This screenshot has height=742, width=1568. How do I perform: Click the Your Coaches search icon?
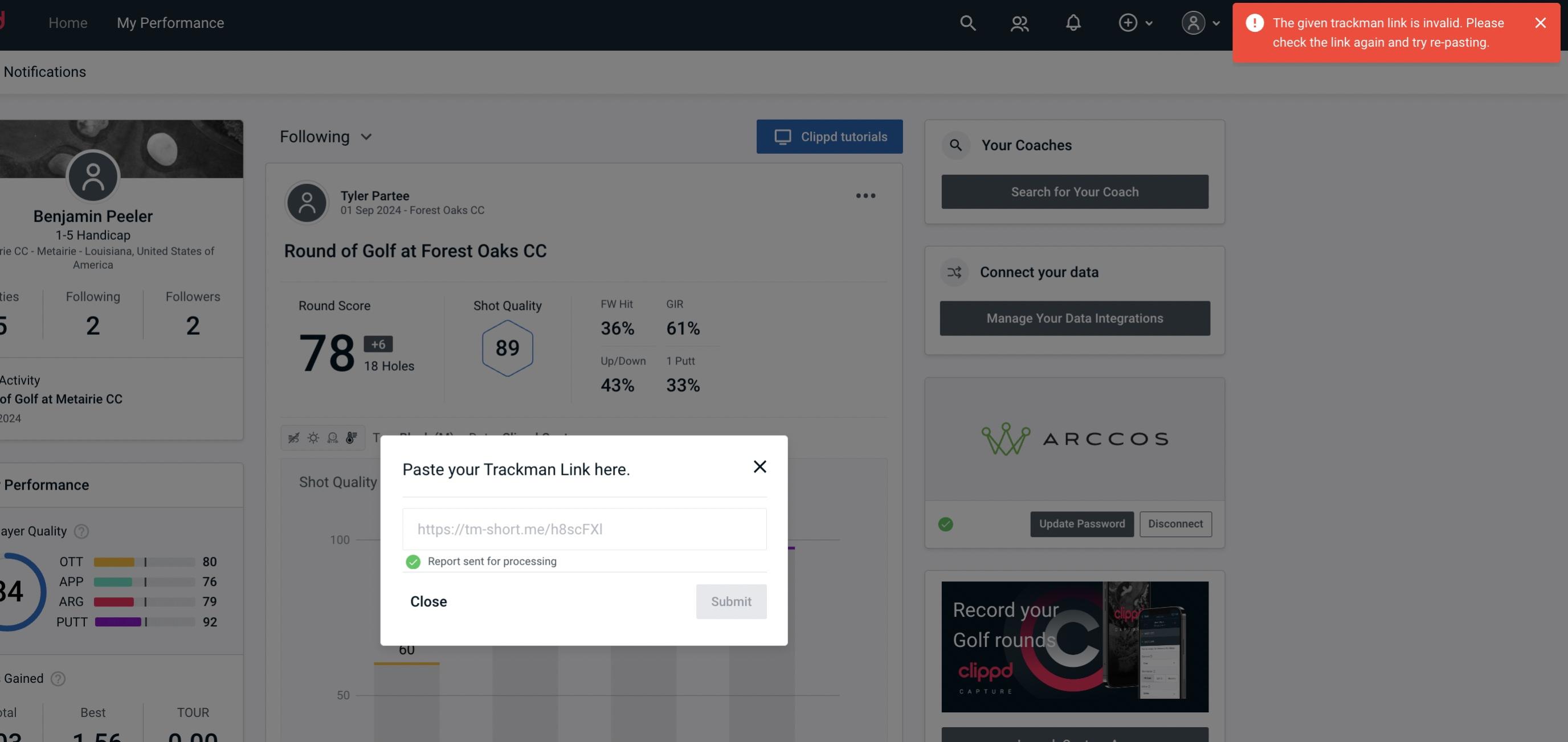click(x=955, y=145)
